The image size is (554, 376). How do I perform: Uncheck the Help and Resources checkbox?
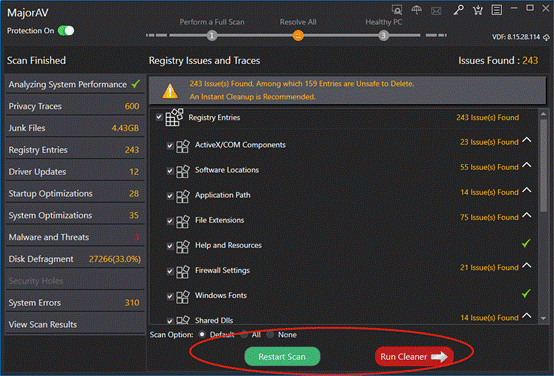170,246
